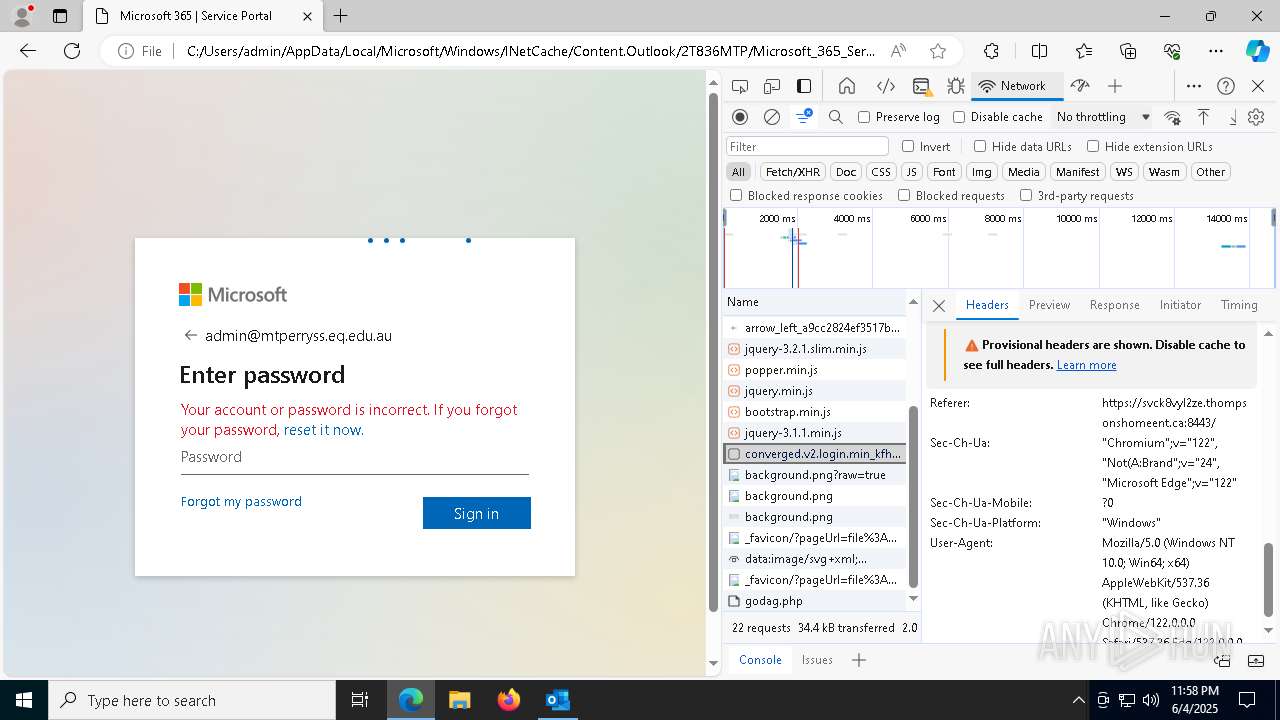This screenshot has height=720, width=1280.
Task: Click the Learn more headers link
Action: click(x=1086, y=365)
